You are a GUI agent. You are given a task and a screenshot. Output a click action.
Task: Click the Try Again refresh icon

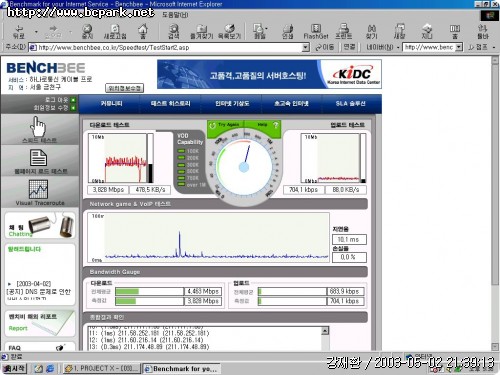coord(212,125)
